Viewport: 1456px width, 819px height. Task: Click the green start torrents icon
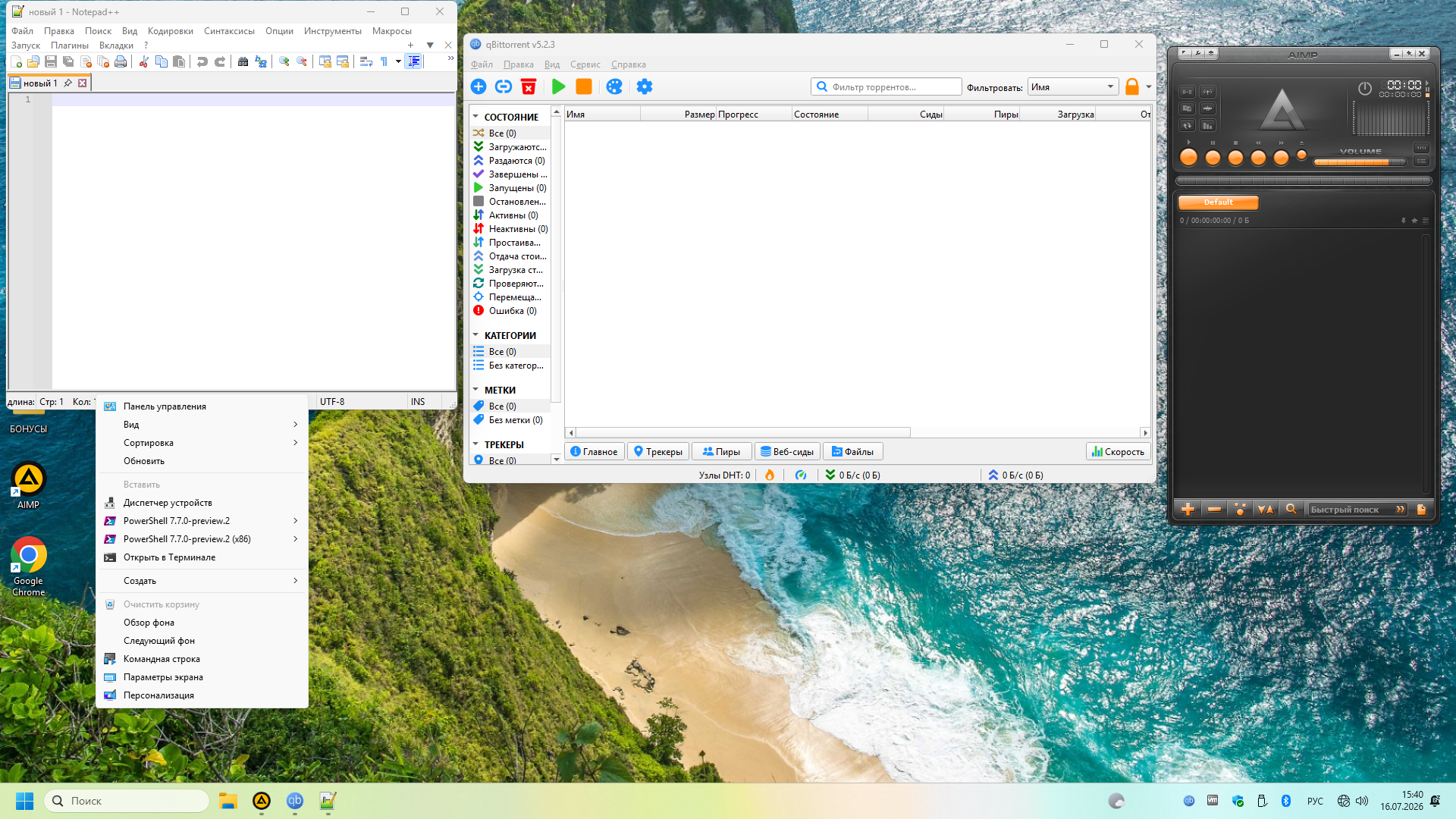(559, 86)
